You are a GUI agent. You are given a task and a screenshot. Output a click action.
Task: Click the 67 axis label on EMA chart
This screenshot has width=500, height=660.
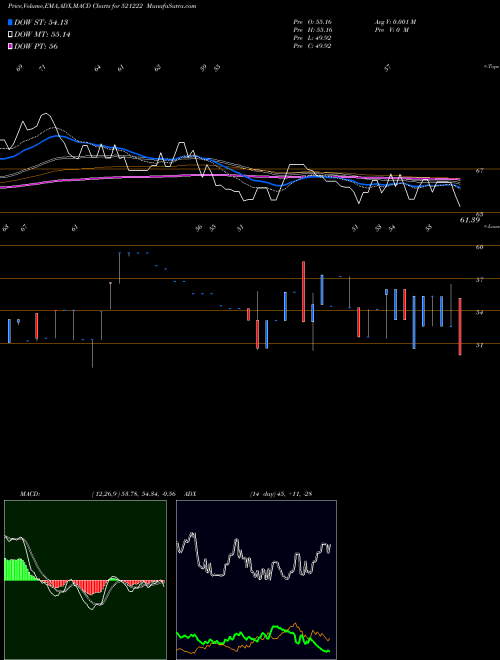coord(479,170)
